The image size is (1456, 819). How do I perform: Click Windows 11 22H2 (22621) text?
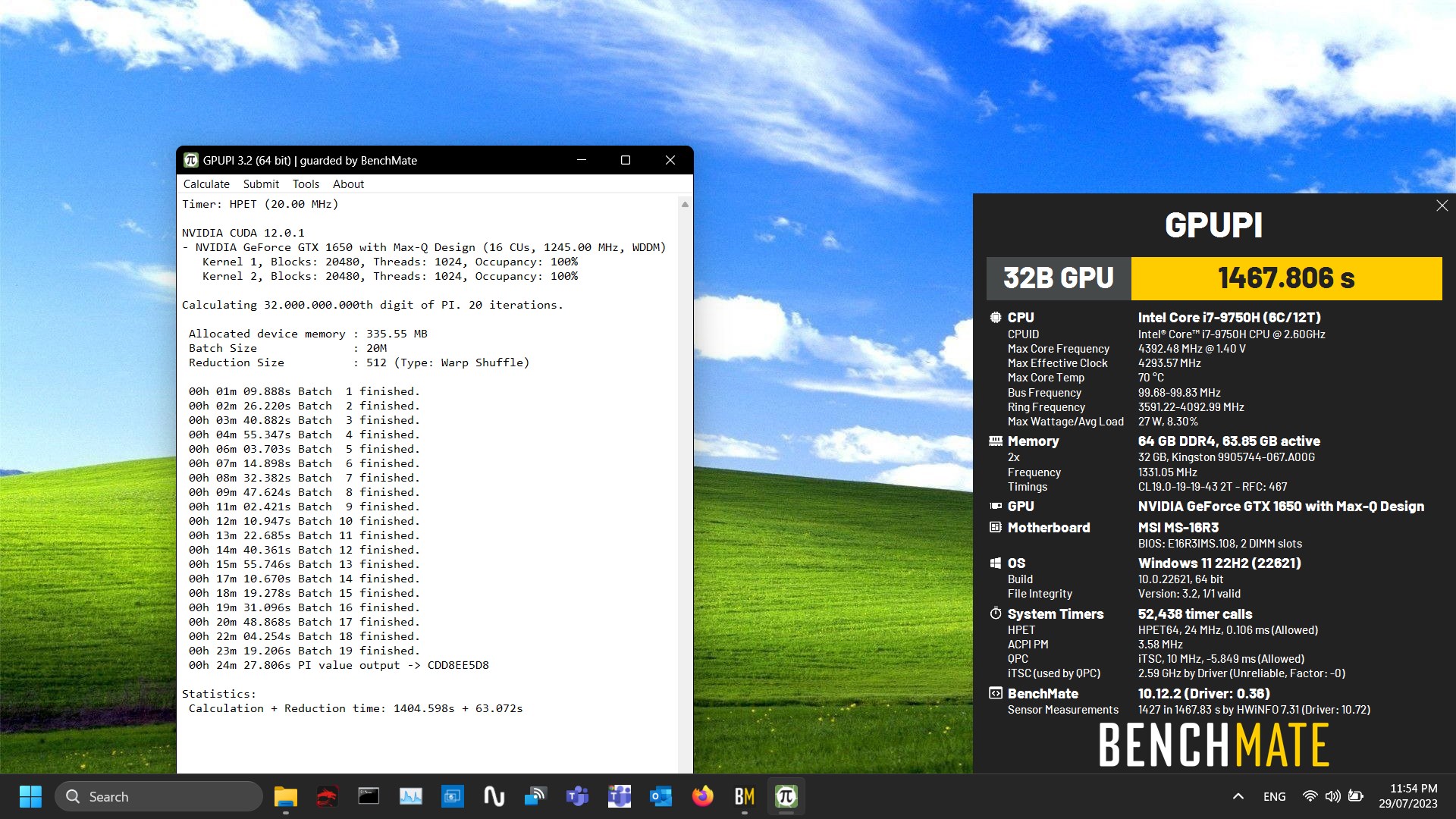pos(1219,563)
